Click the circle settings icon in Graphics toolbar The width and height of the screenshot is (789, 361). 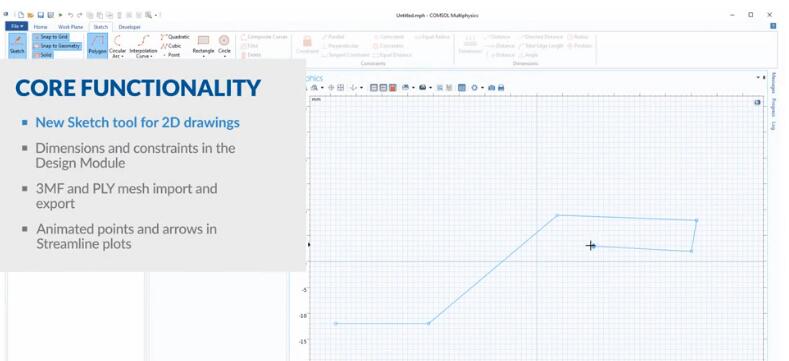pyautogui.click(x=474, y=88)
